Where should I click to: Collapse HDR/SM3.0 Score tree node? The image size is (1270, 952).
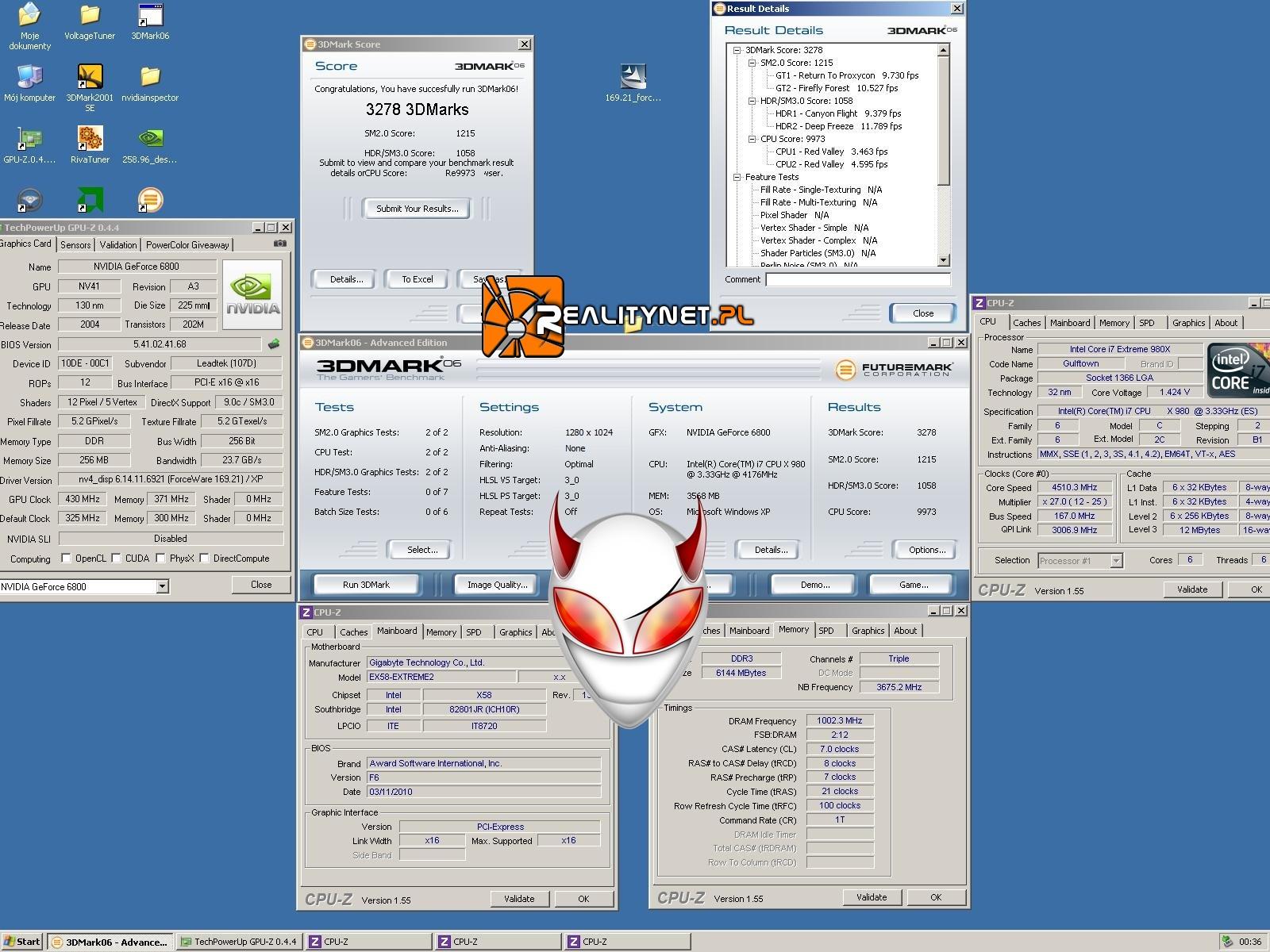click(x=752, y=101)
